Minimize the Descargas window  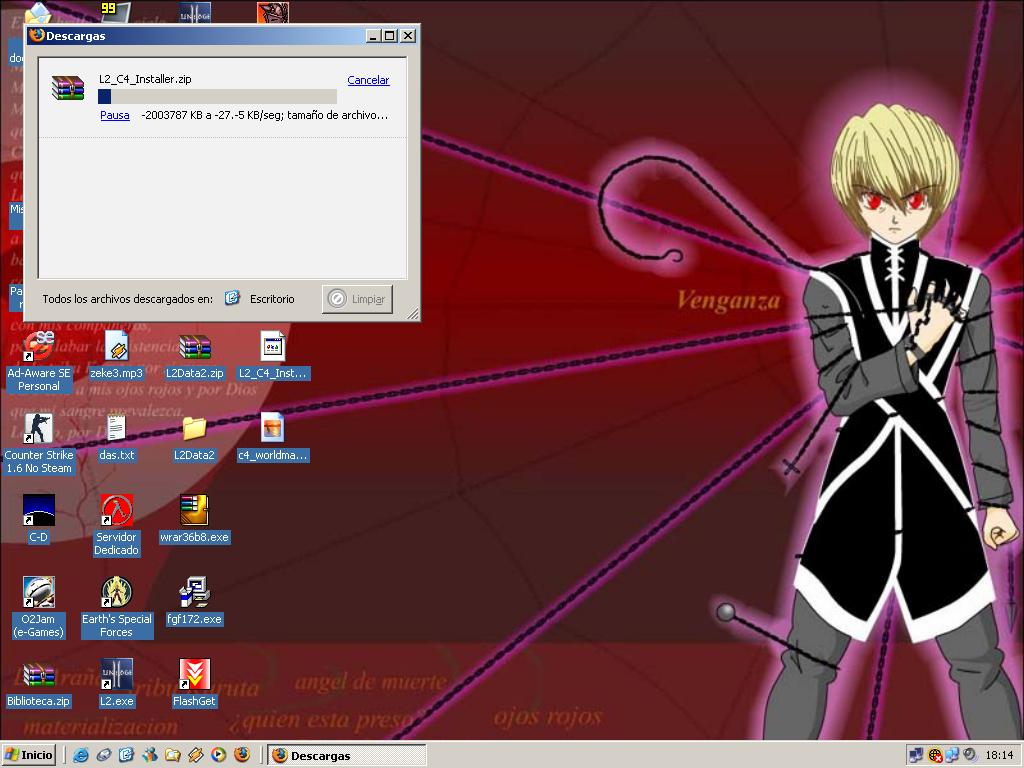[373, 36]
